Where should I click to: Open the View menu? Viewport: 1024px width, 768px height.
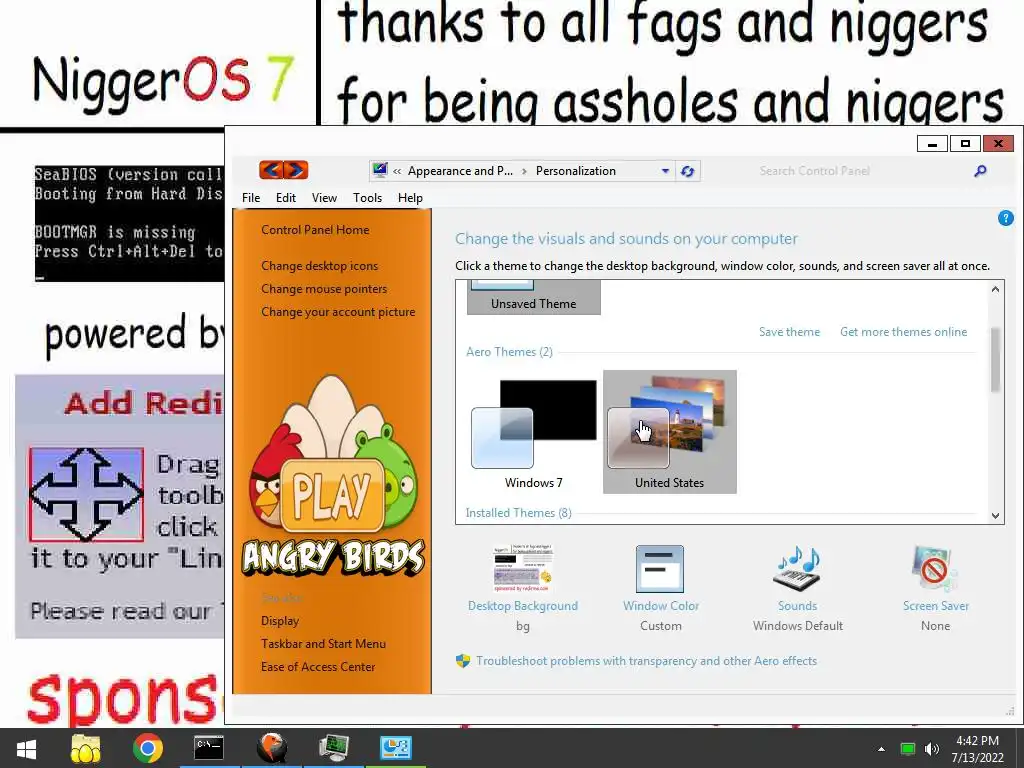pos(324,198)
